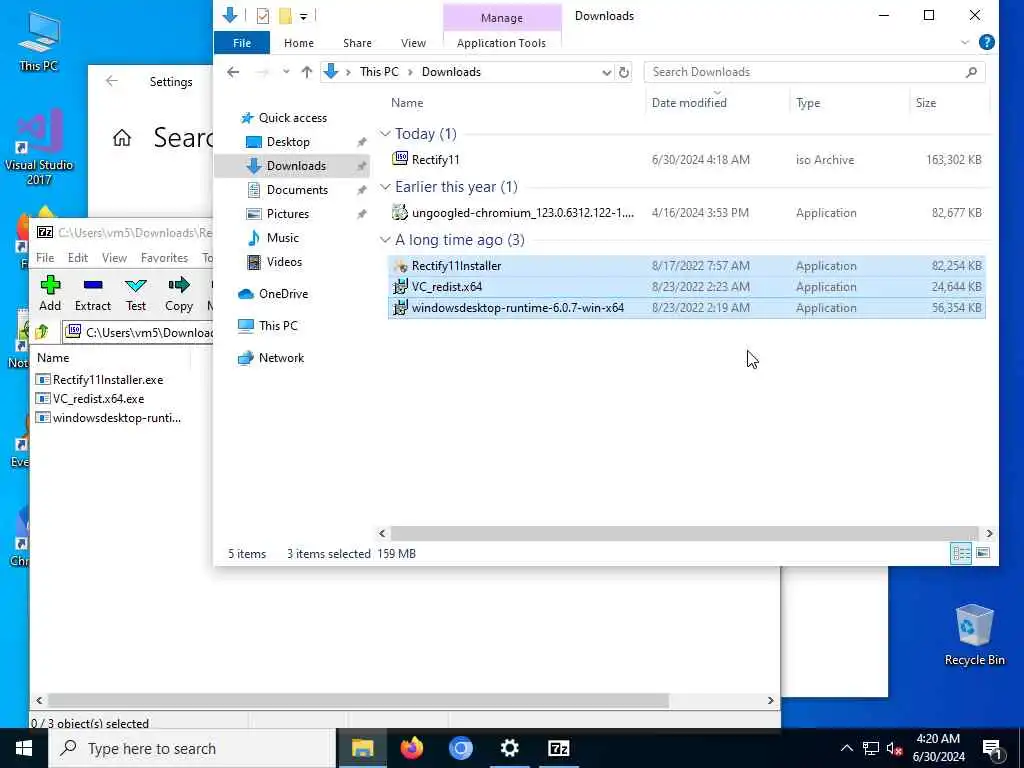The image size is (1024, 768).
Task: Open Firefox from the taskbar
Action: 411,748
